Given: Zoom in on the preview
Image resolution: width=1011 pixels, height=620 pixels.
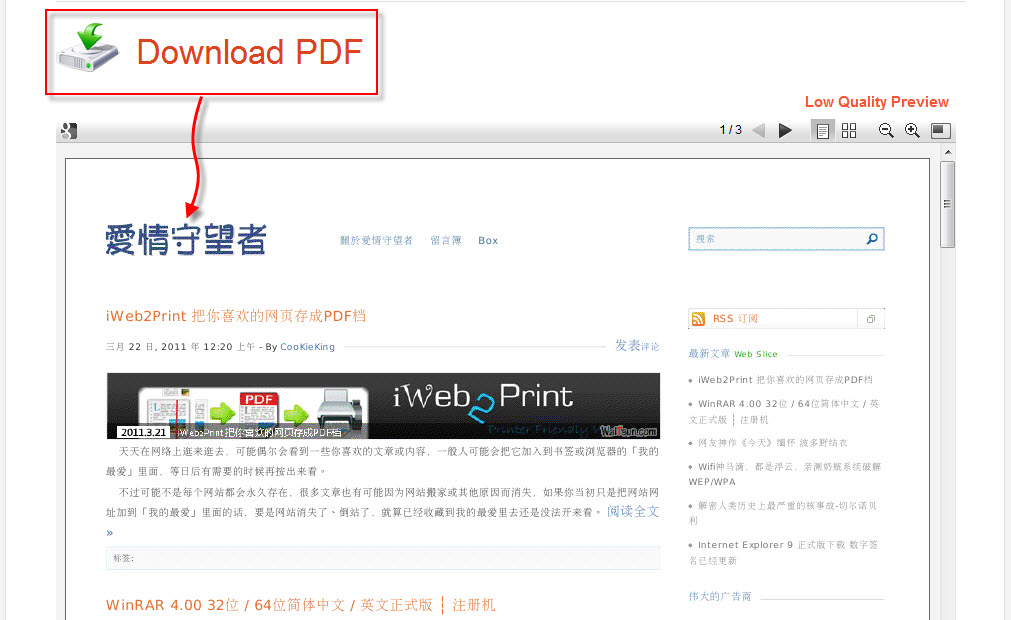Looking at the screenshot, I should click(912, 131).
